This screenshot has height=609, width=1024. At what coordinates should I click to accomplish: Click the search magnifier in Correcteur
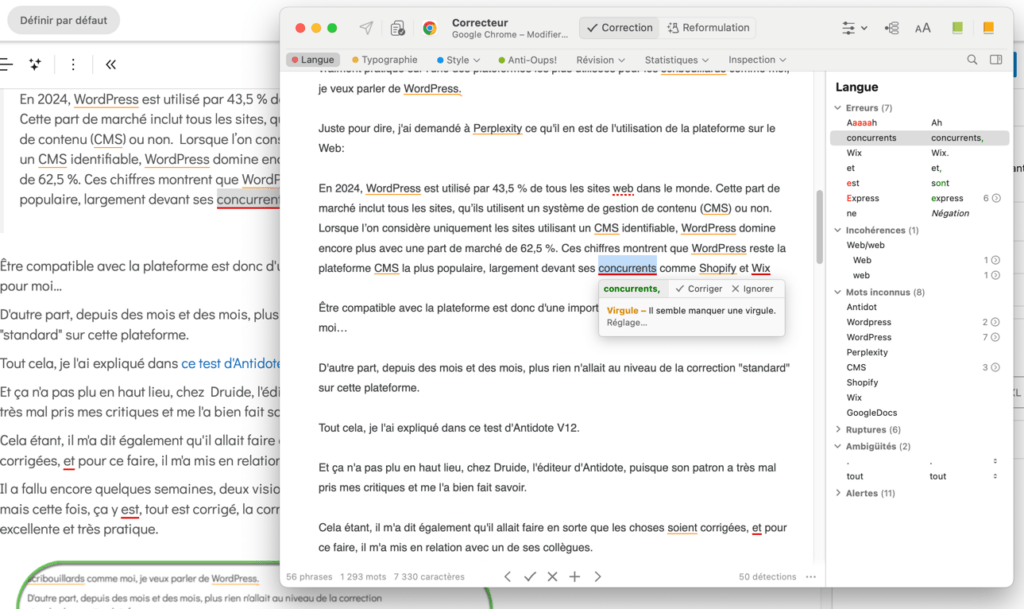972,59
